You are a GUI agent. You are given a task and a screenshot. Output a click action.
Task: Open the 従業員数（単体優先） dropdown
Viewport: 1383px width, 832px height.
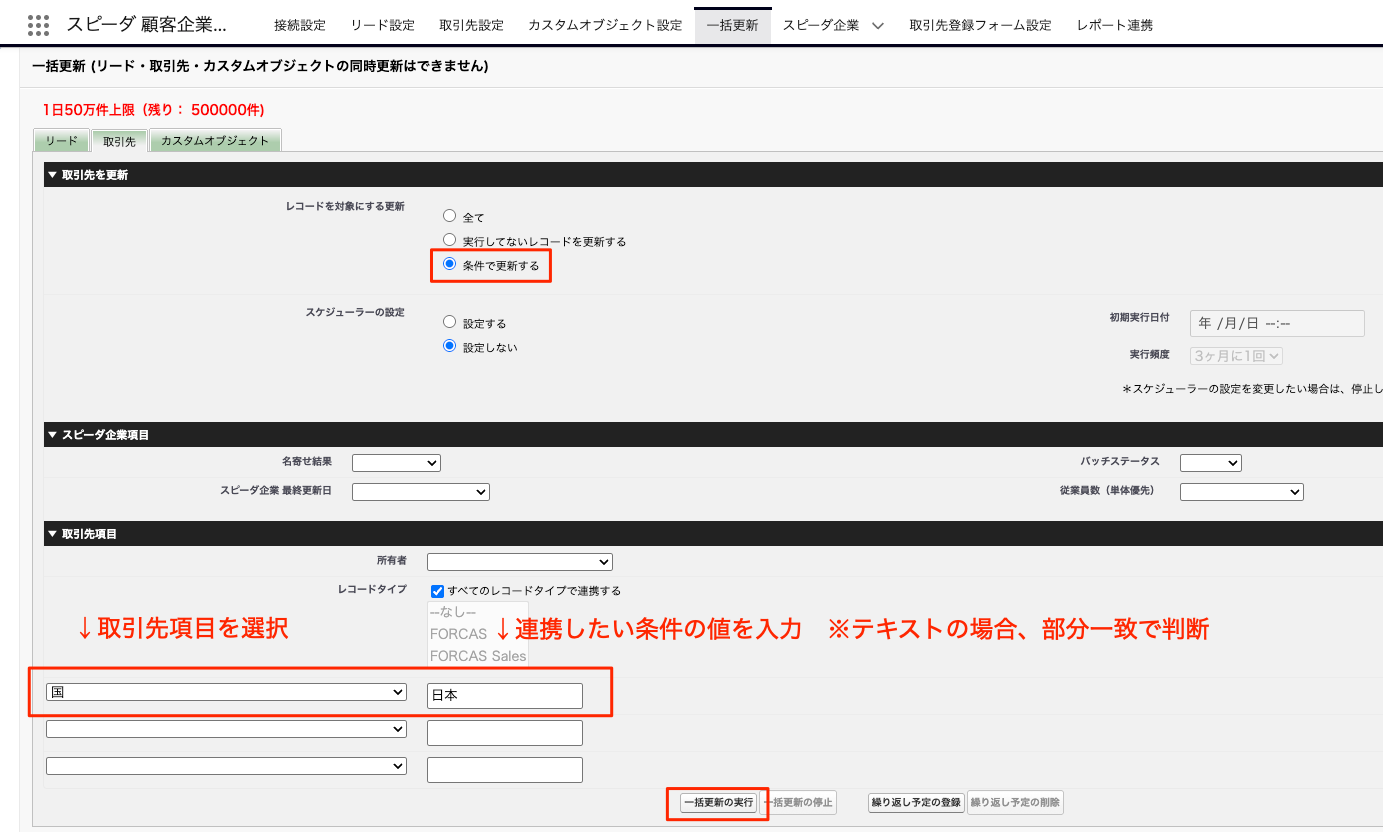[1241, 492]
